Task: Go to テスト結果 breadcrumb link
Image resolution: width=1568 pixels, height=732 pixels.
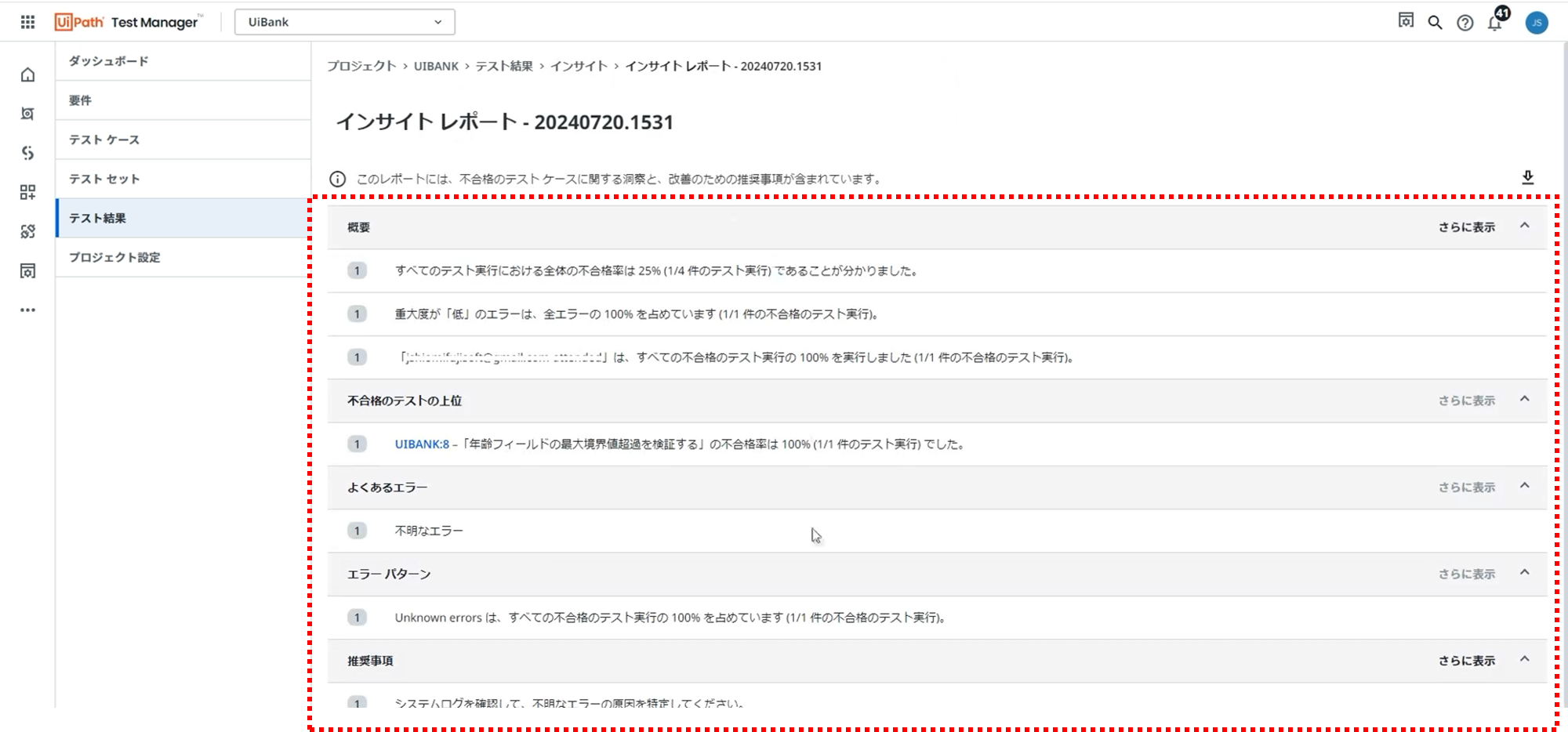Action: coord(504,66)
